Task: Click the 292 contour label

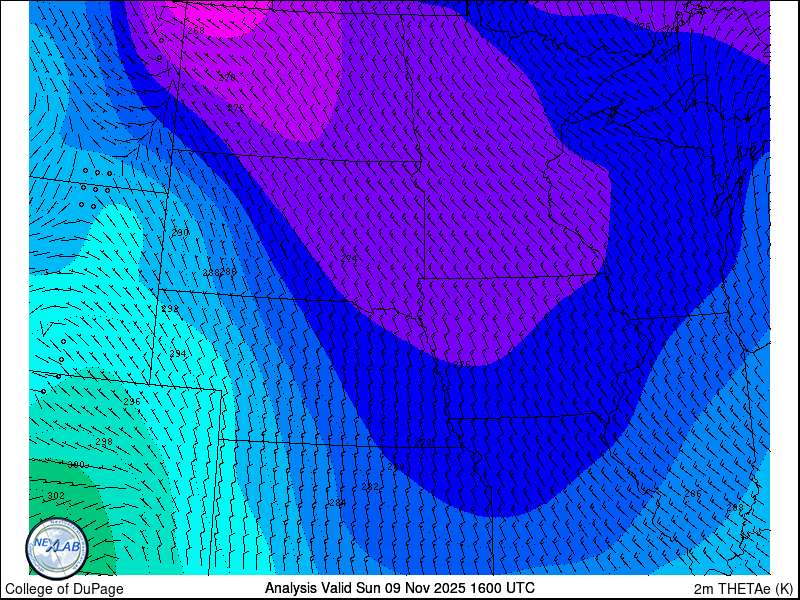Action: click(170, 309)
